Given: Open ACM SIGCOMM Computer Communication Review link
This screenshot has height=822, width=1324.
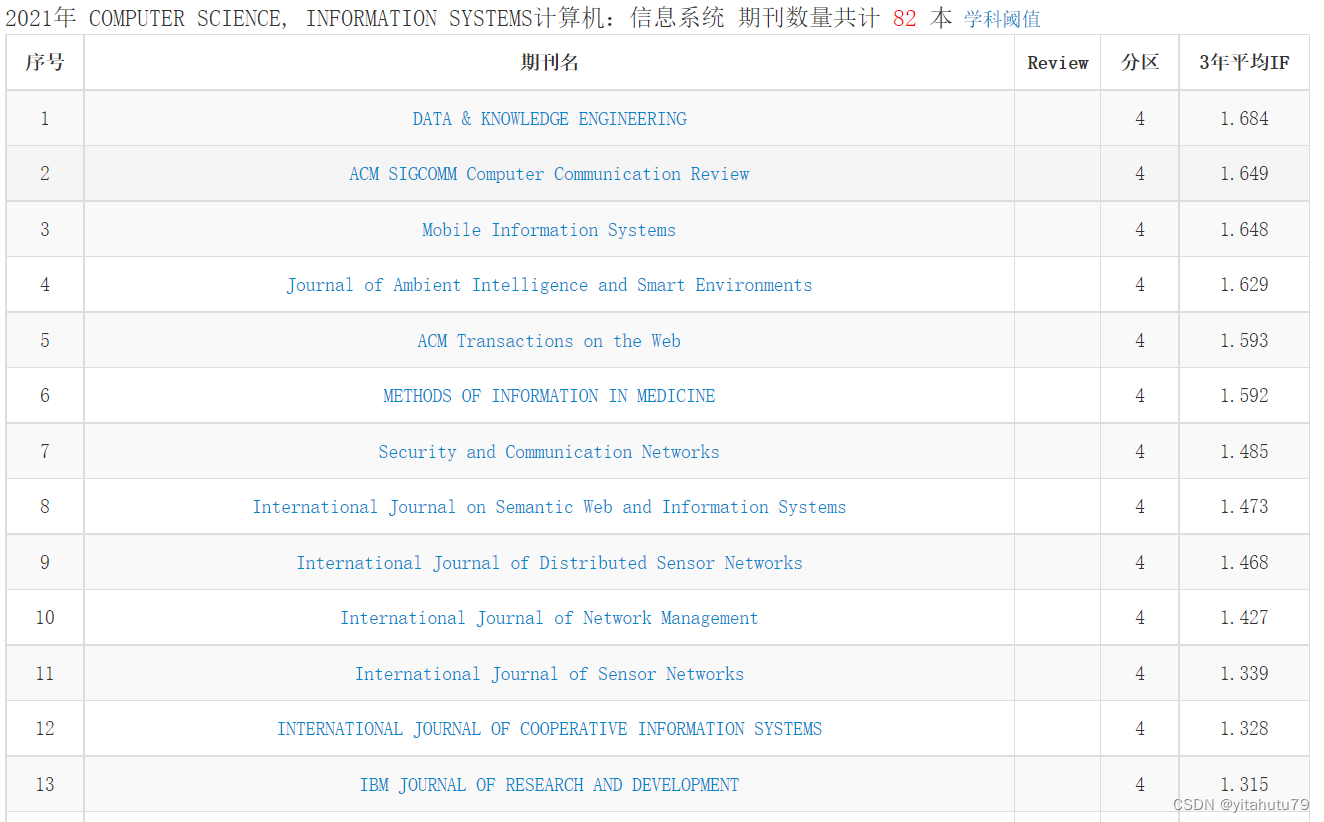Looking at the screenshot, I should pyautogui.click(x=549, y=174).
